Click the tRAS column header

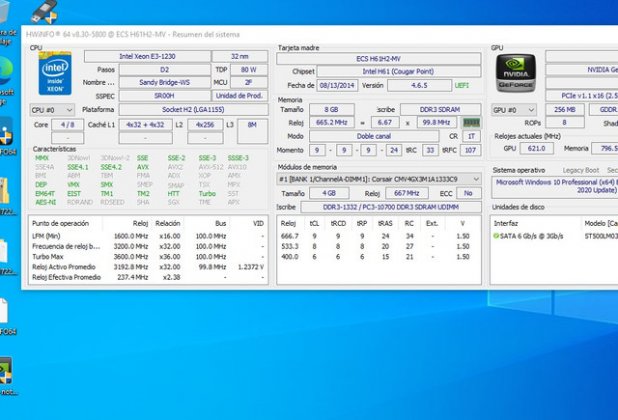click(x=385, y=223)
